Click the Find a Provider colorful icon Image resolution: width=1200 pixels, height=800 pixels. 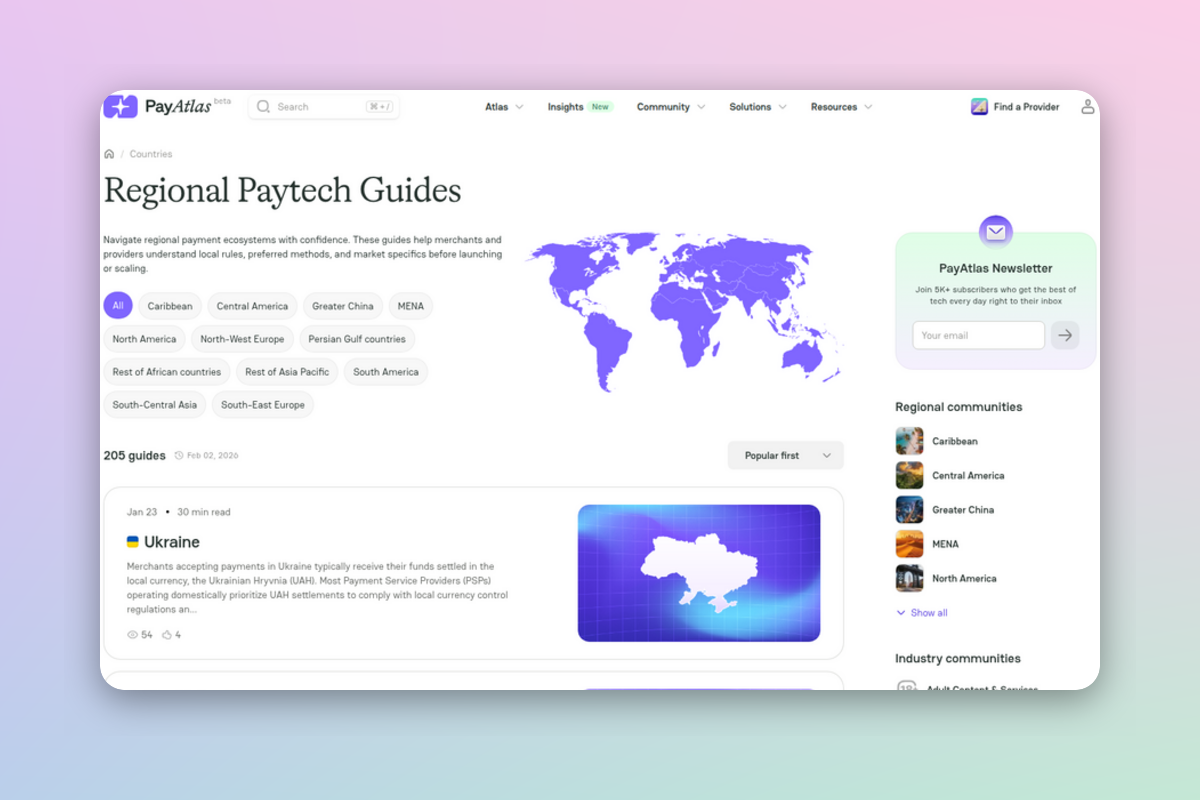(x=979, y=106)
